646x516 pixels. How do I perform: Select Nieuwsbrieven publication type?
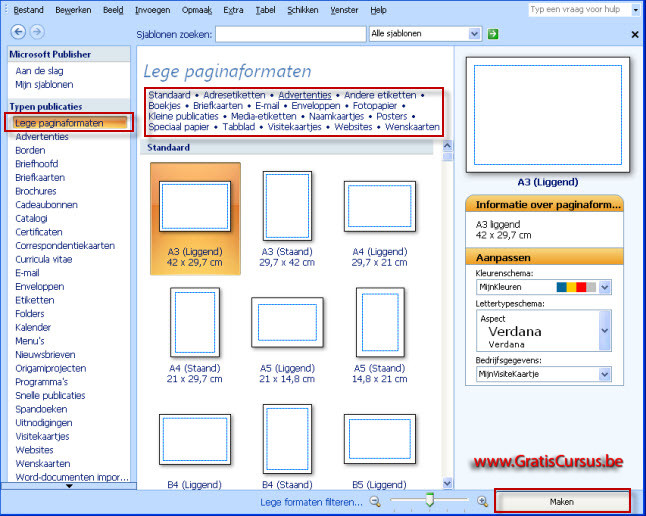tap(45, 355)
